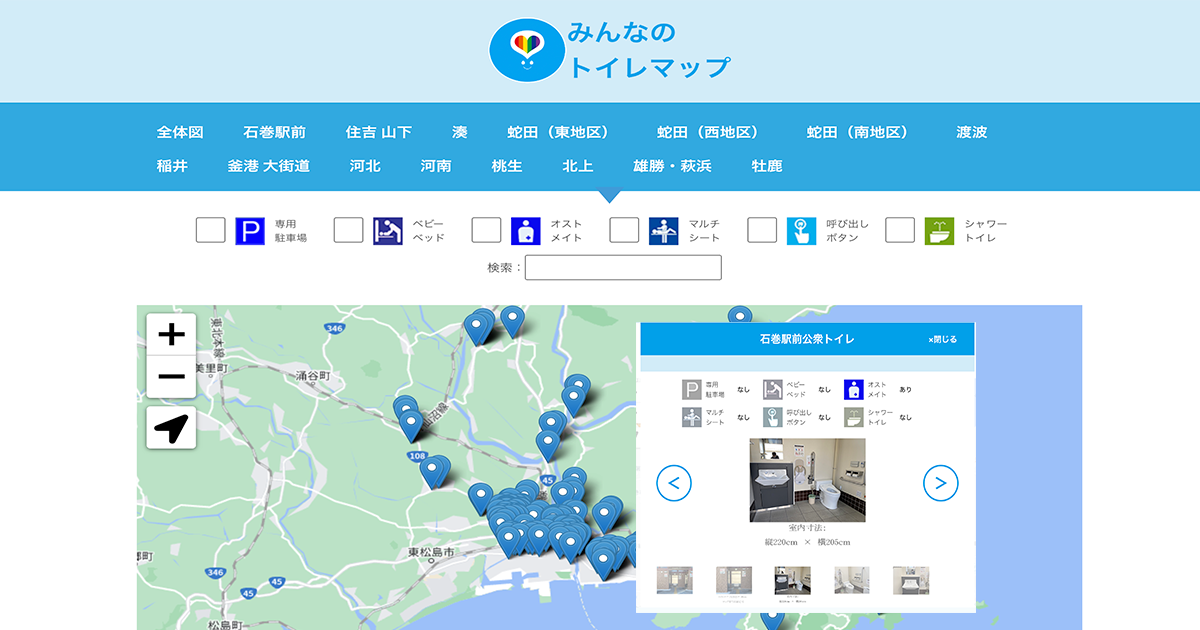Enable the シャワートイレ filter checkbox

click(x=899, y=230)
